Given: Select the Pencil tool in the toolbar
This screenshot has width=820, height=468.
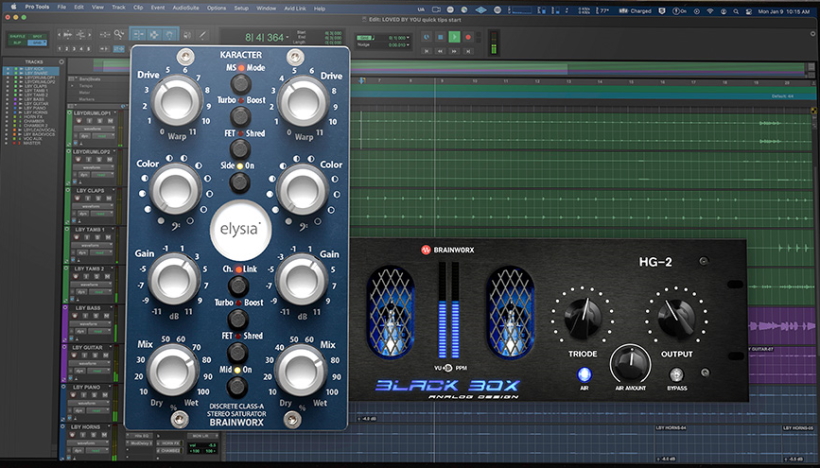Looking at the screenshot, I should tap(202, 35).
